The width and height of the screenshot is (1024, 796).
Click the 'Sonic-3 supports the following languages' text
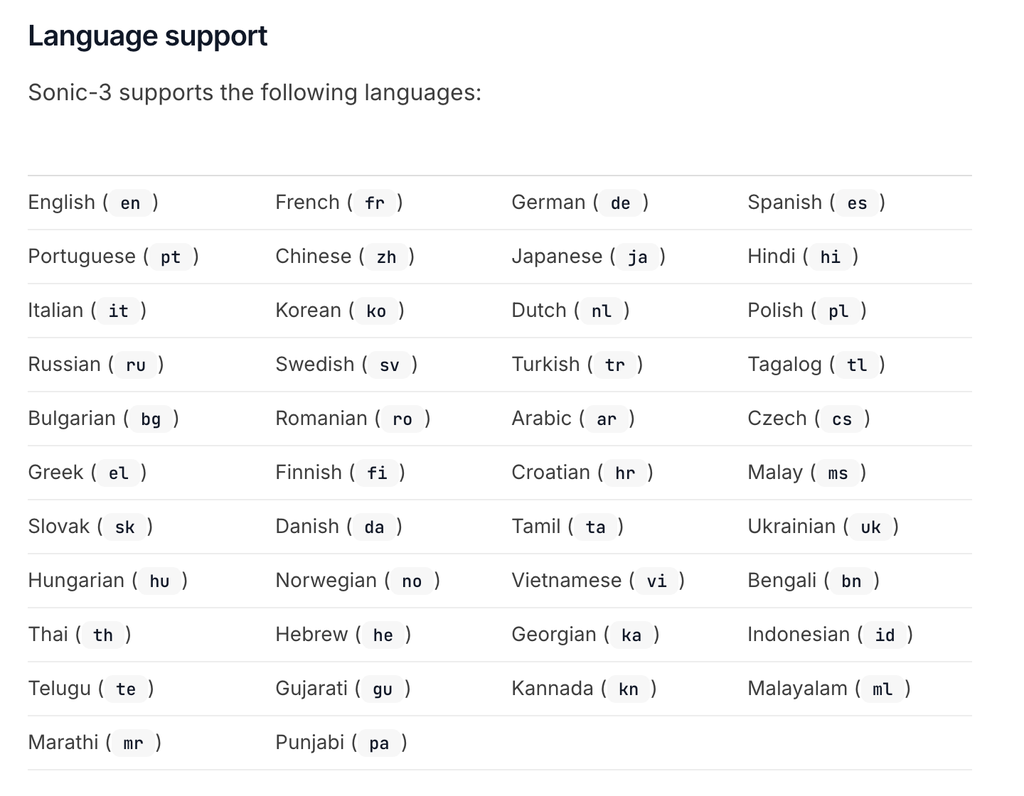point(254,93)
